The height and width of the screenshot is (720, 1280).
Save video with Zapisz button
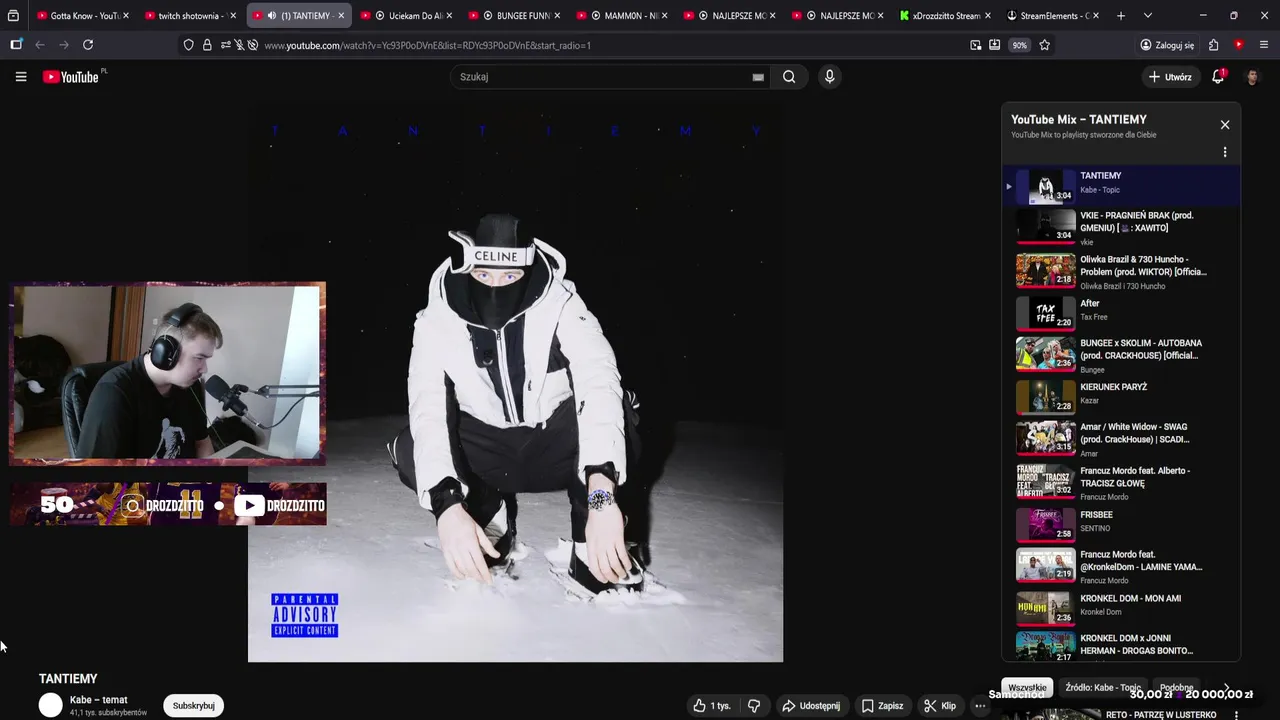[882, 706]
